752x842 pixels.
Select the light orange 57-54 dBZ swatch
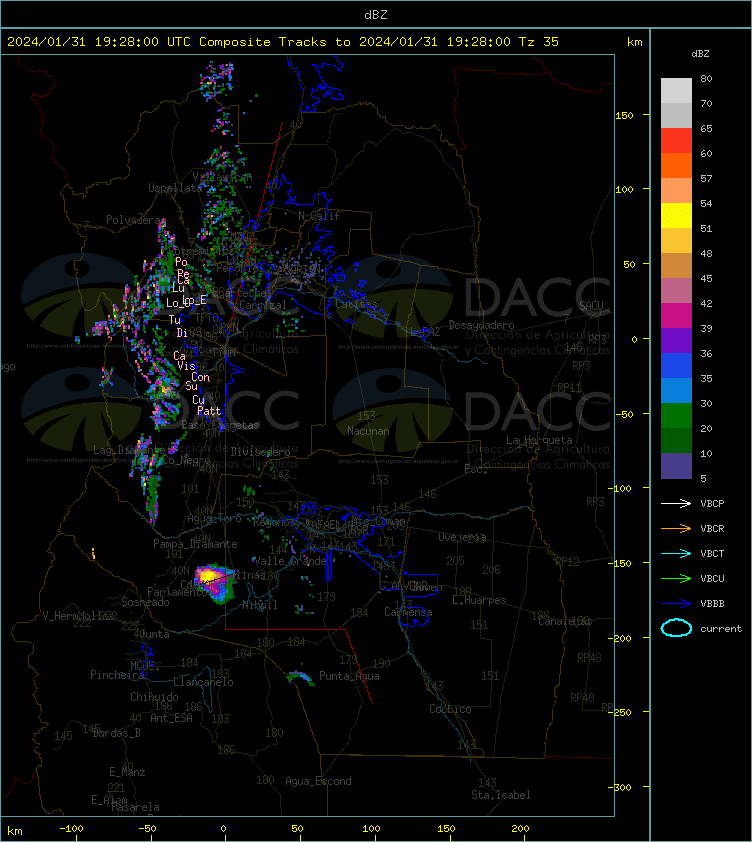[676, 191]
